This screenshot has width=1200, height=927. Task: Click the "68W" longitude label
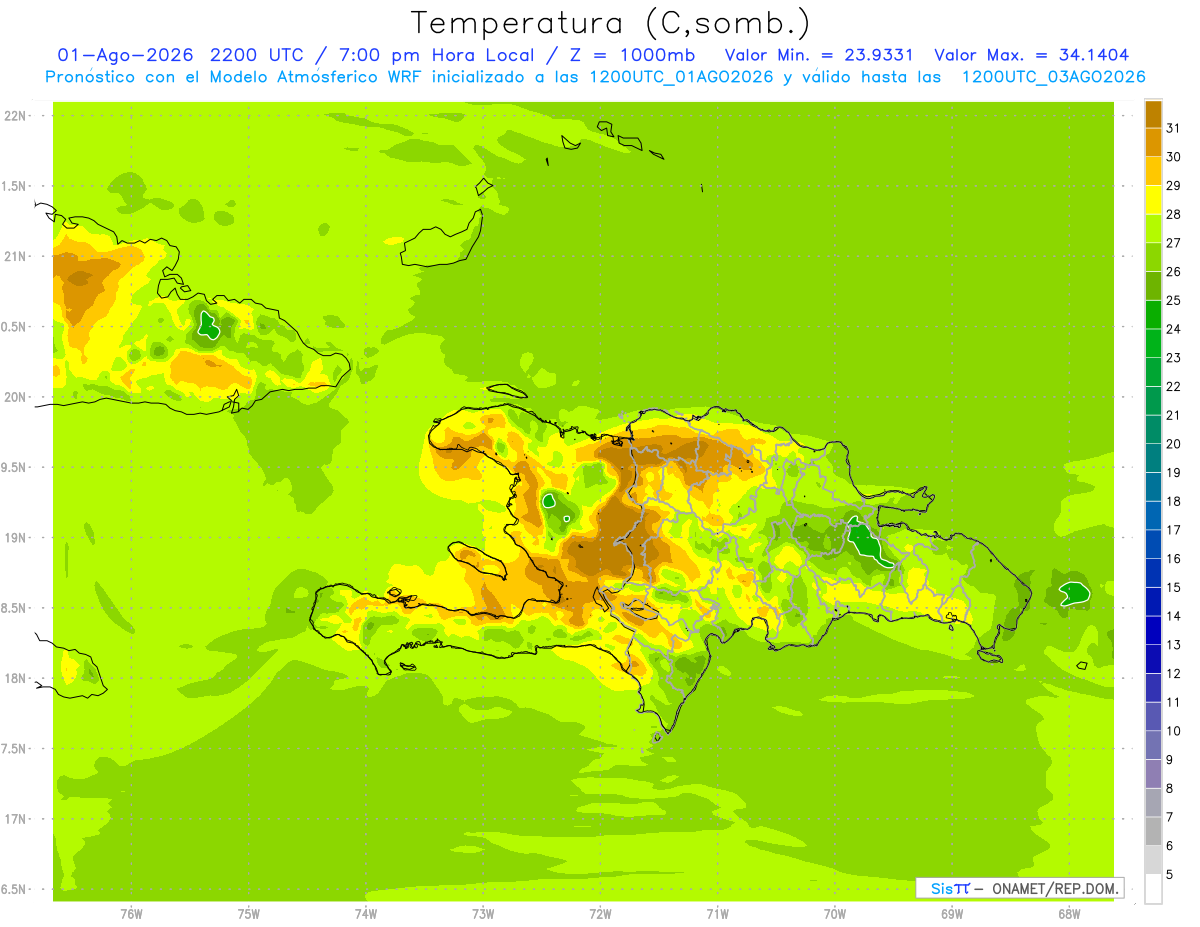pos(1069,913)
